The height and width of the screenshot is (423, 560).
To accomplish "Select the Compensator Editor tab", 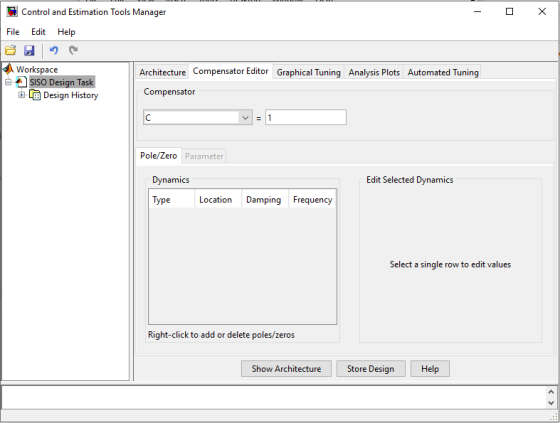I will 230,71.
